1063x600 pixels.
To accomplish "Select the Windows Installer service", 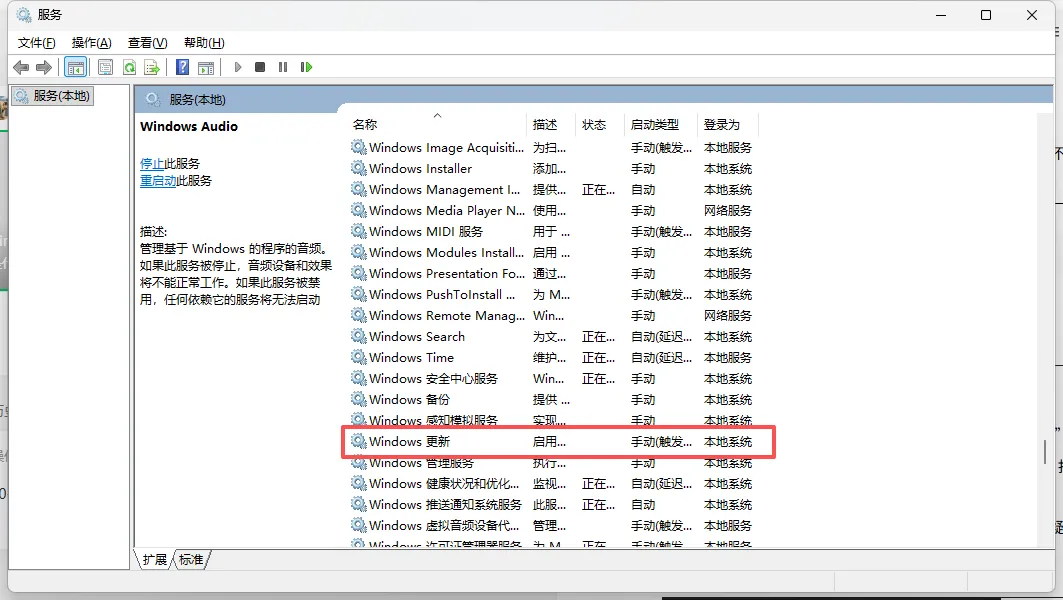I will click(552, 169).
